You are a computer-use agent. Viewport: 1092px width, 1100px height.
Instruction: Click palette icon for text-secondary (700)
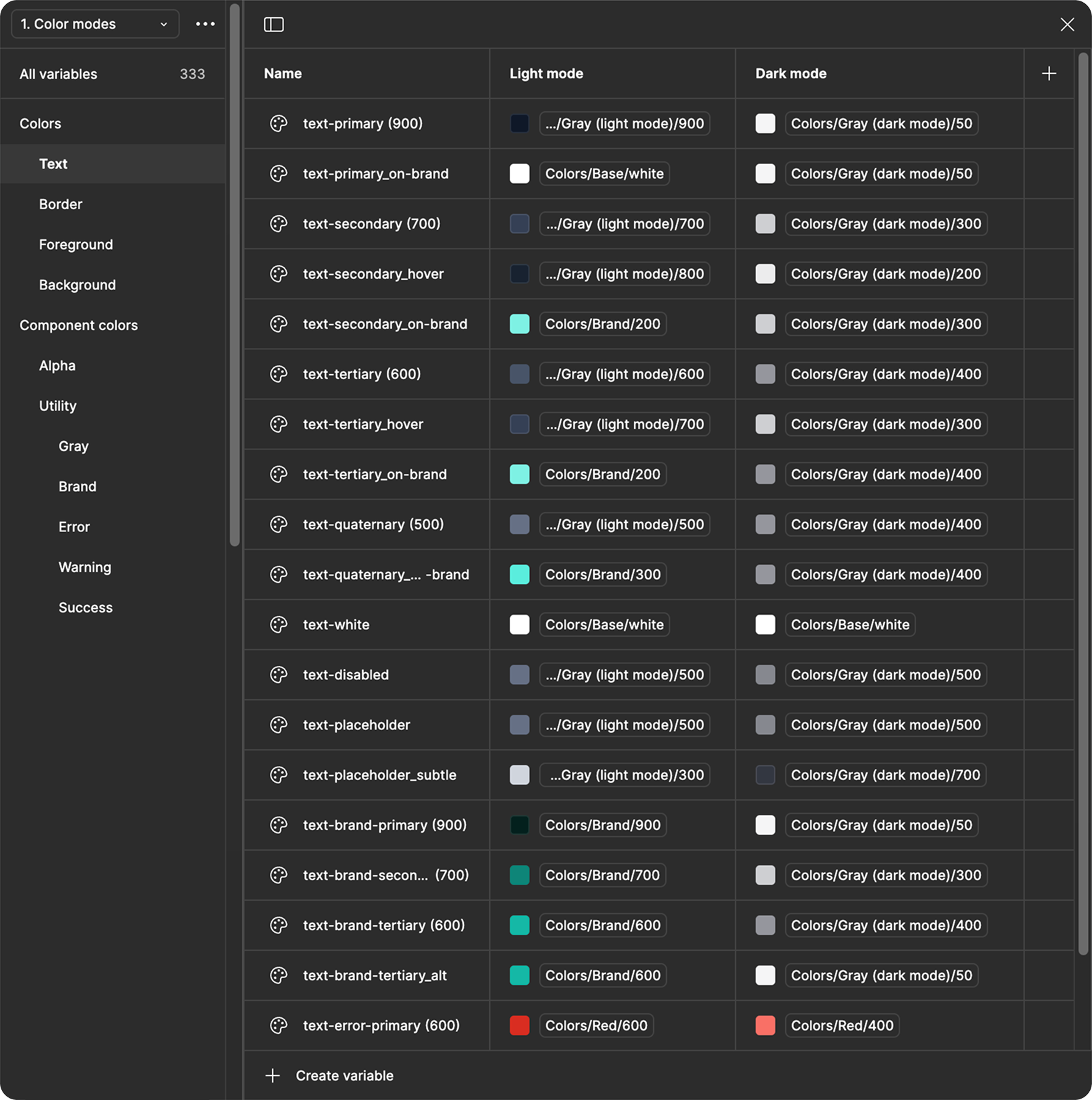[279, 223]
